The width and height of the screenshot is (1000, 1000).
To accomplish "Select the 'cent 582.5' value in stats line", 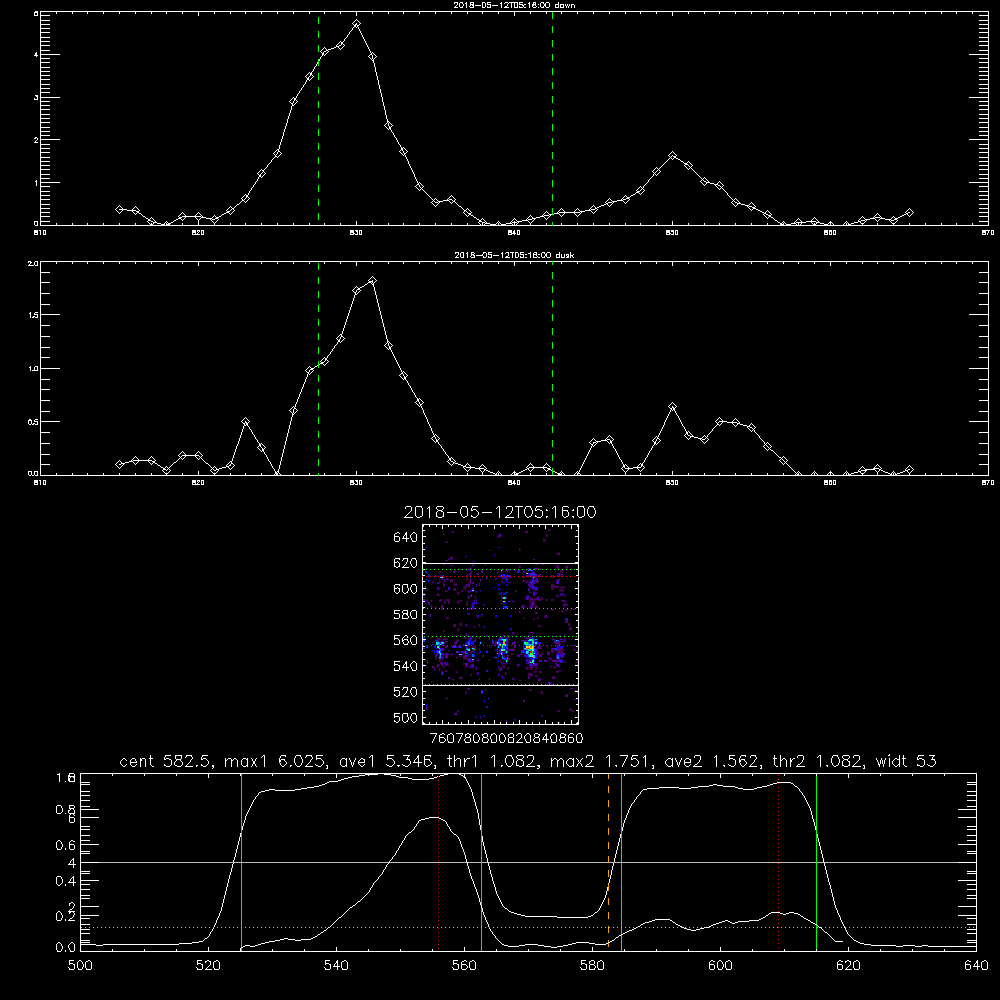I will 166,761.
